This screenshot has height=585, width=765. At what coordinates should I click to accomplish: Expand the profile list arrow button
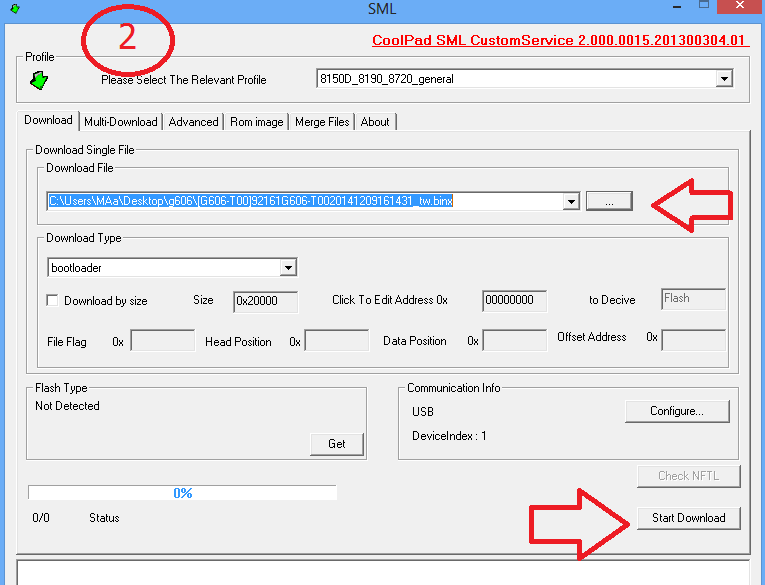(724, 79)
